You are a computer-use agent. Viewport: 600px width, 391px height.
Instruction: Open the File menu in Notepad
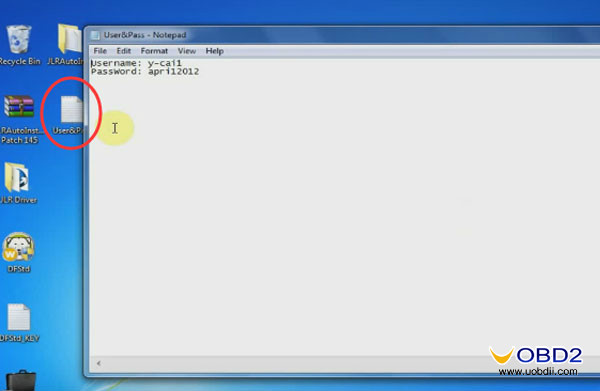coord(100,51)
